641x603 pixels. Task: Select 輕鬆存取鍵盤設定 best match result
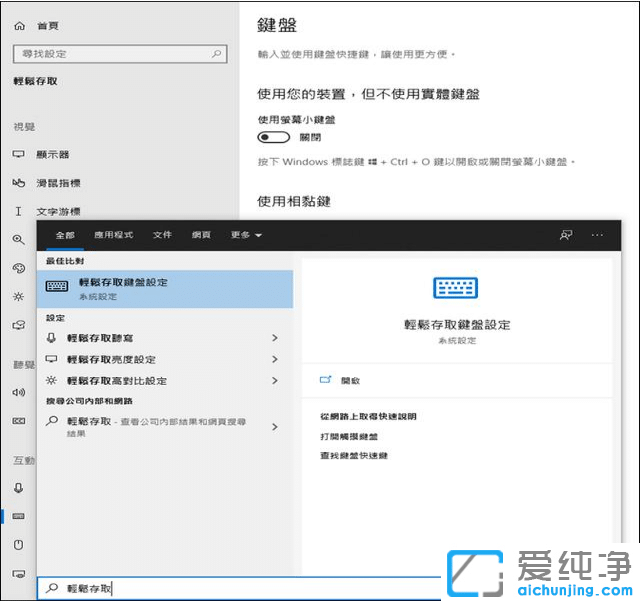165,288
